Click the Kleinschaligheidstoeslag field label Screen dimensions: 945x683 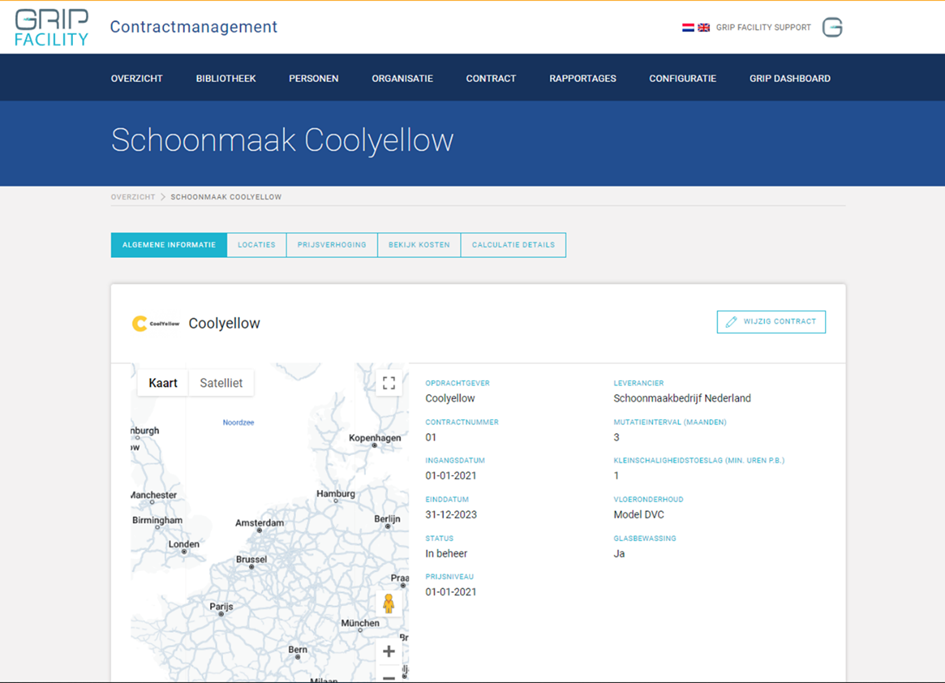pos(699,461)
